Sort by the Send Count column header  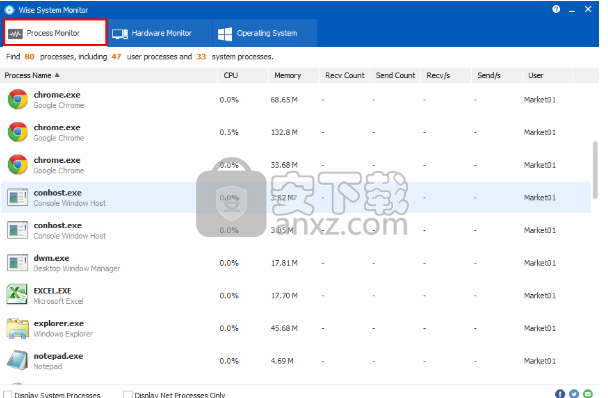point(396,75)
